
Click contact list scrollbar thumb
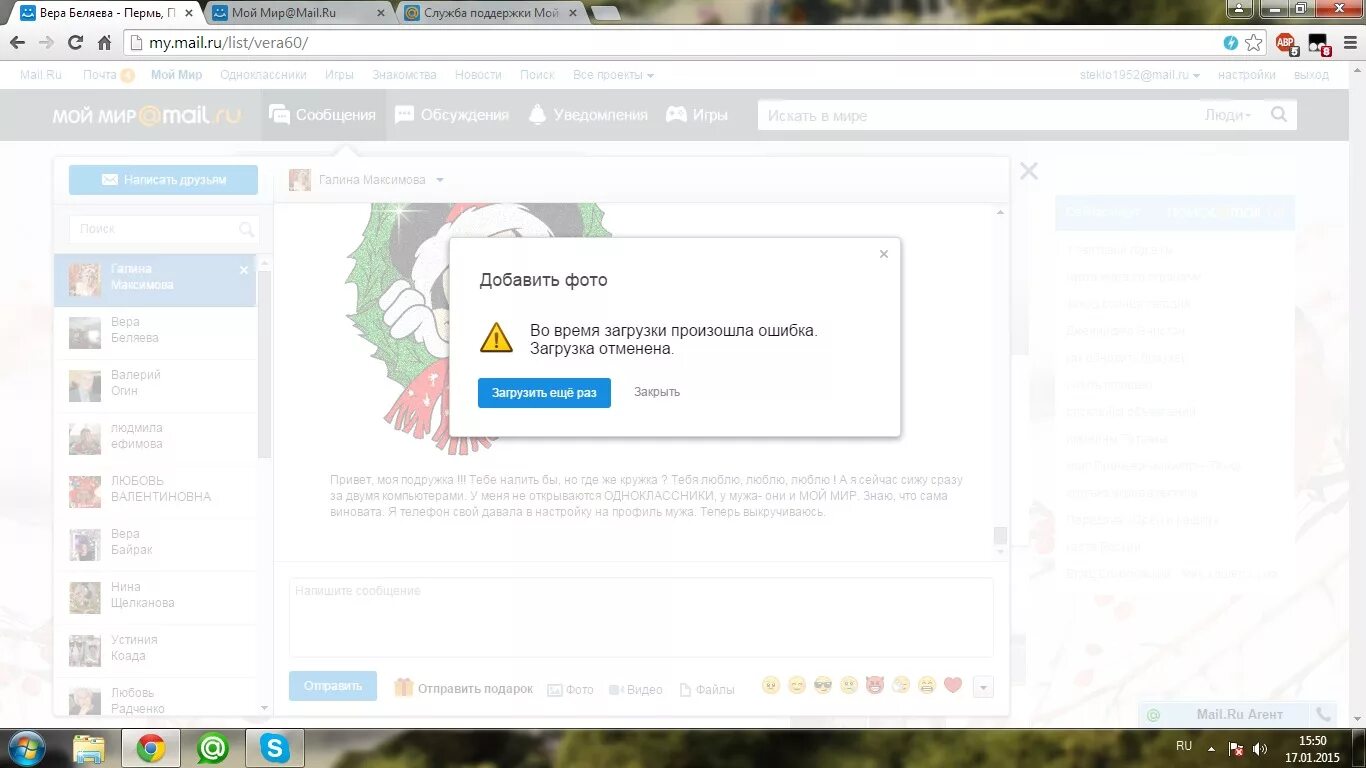coord(264,362)
